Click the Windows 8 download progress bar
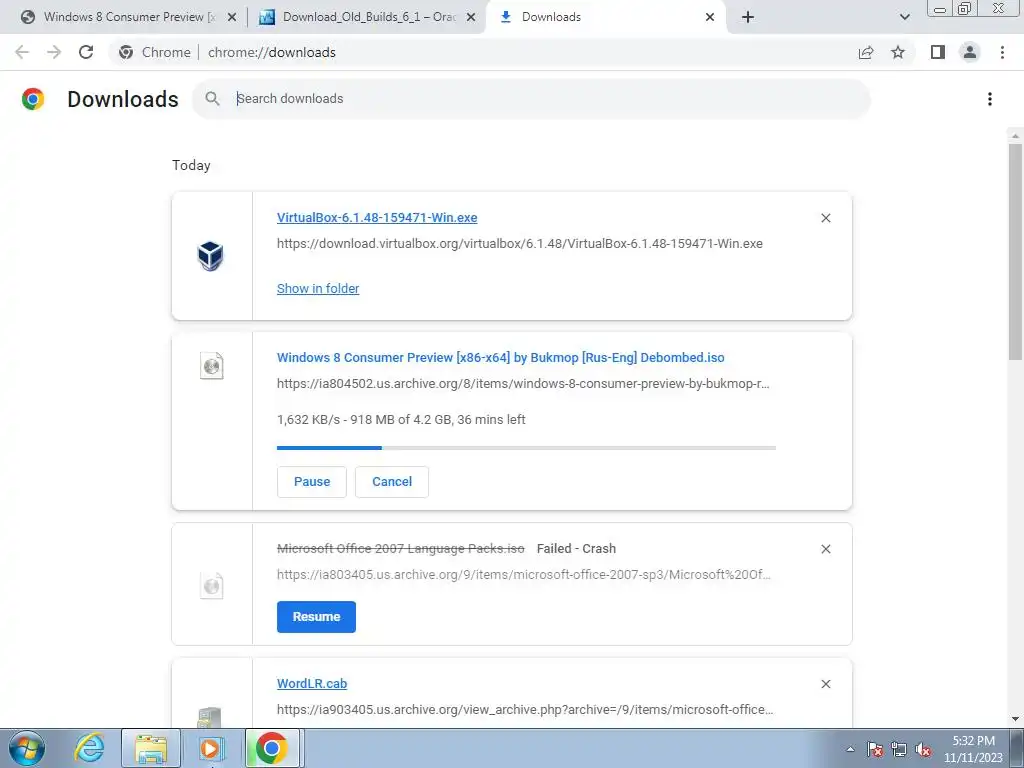The width and height of the screenshot is (1024, 768). point(526,448)
